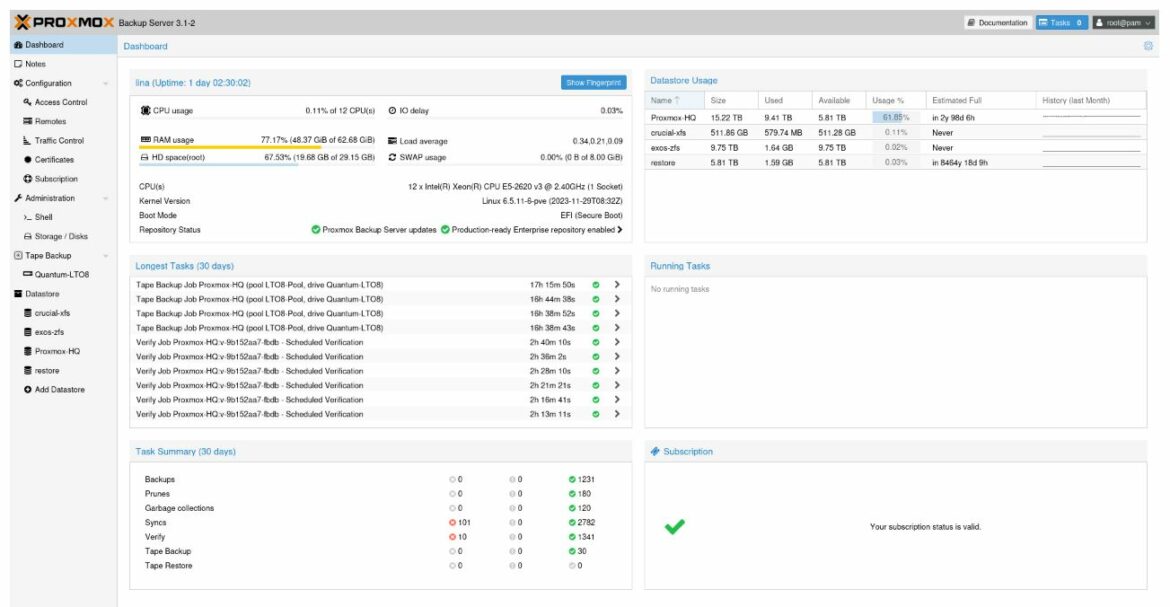Click 'in 8464y 18d 9h' estimated full value
1170x607 pixels.
[x=960, y=163]
